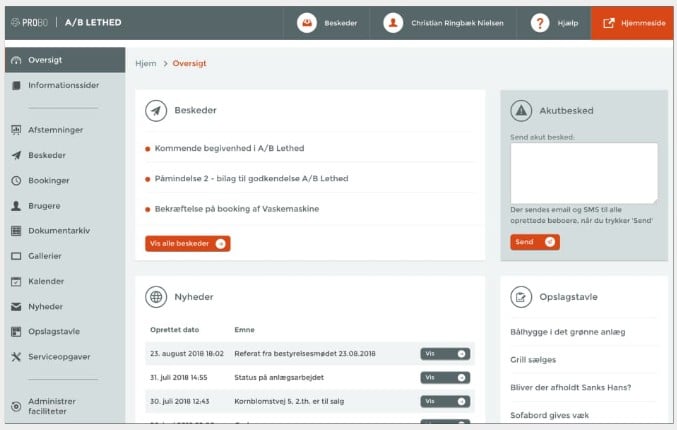Click the Afstemninger sidebar icon
Image resolution: width=677 pixels, height=430 pixels.
click(x=16, y=130)
